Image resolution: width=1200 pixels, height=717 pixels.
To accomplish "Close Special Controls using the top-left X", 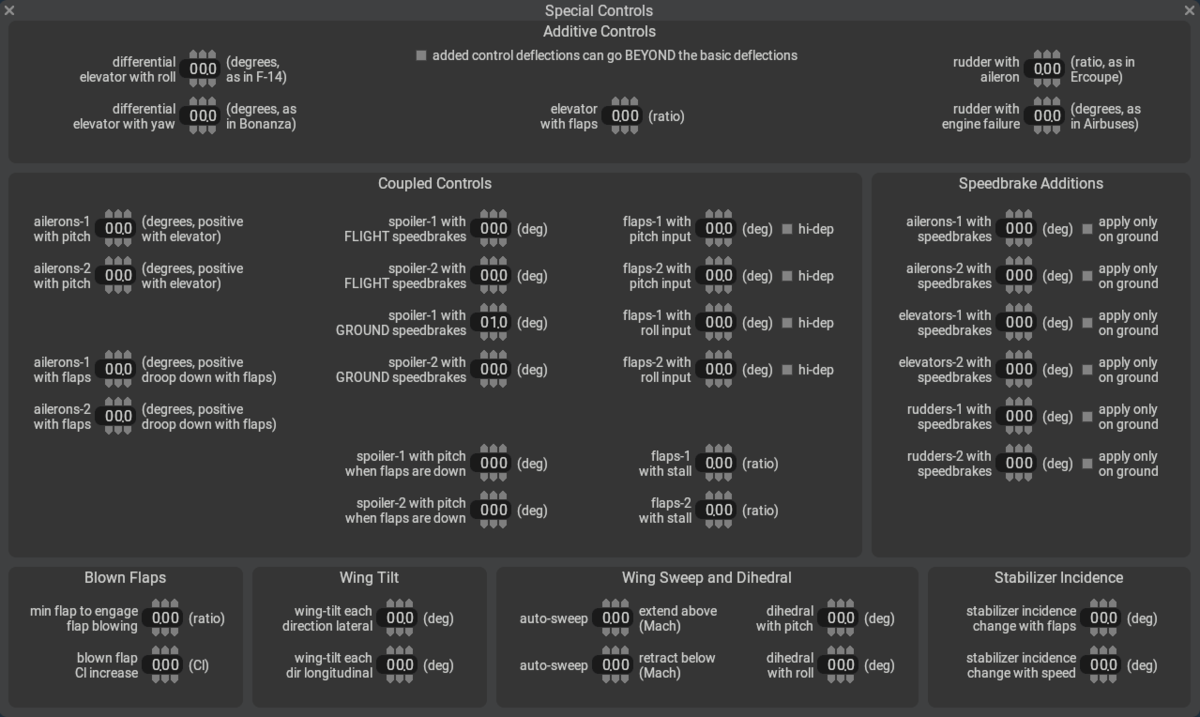I will coord(9,10).
